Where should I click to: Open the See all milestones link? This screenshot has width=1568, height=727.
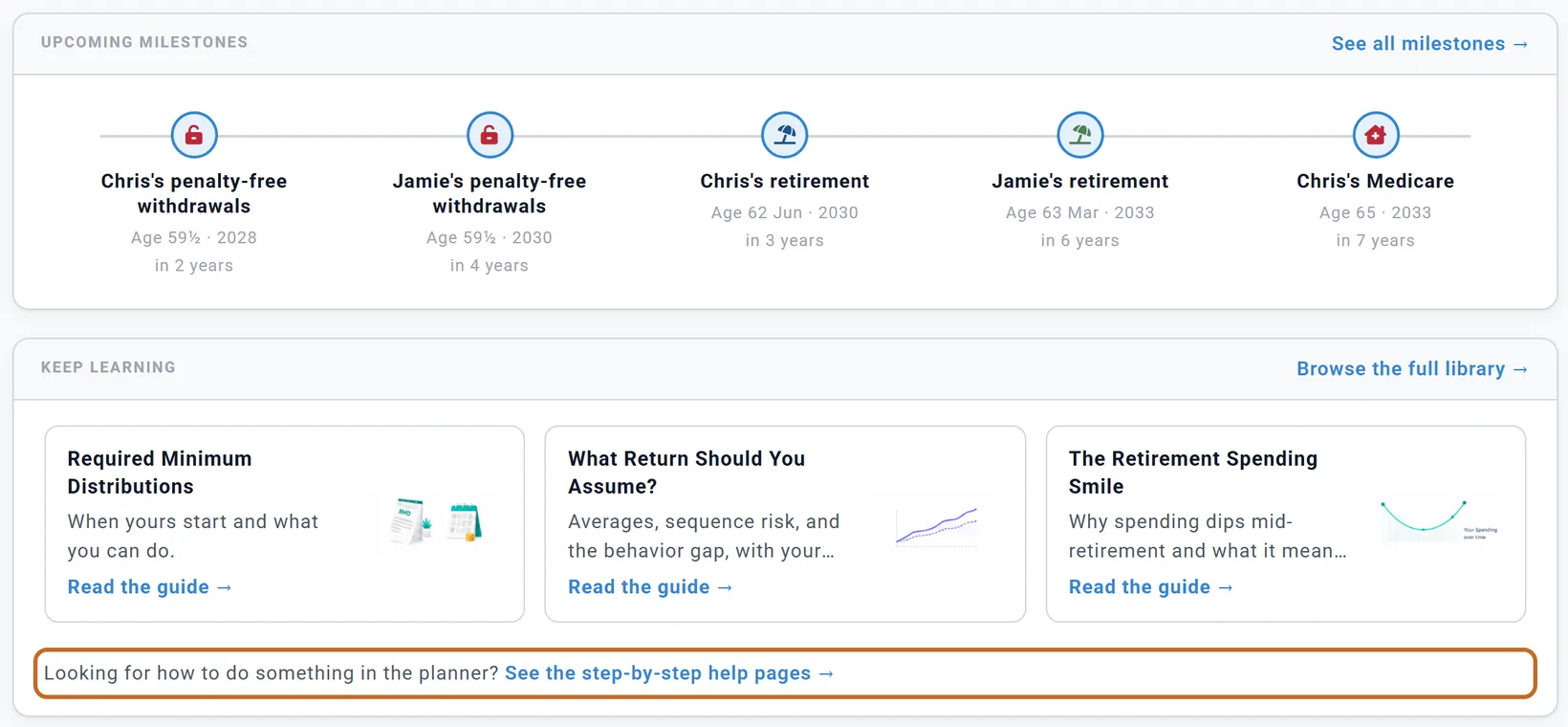pyautogui.click(x=1429, y=44)
